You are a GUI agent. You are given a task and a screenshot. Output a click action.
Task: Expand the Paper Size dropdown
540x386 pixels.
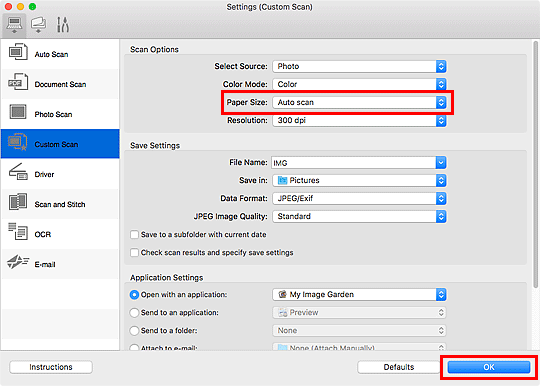pyautogui.click(x=359, y=102)
